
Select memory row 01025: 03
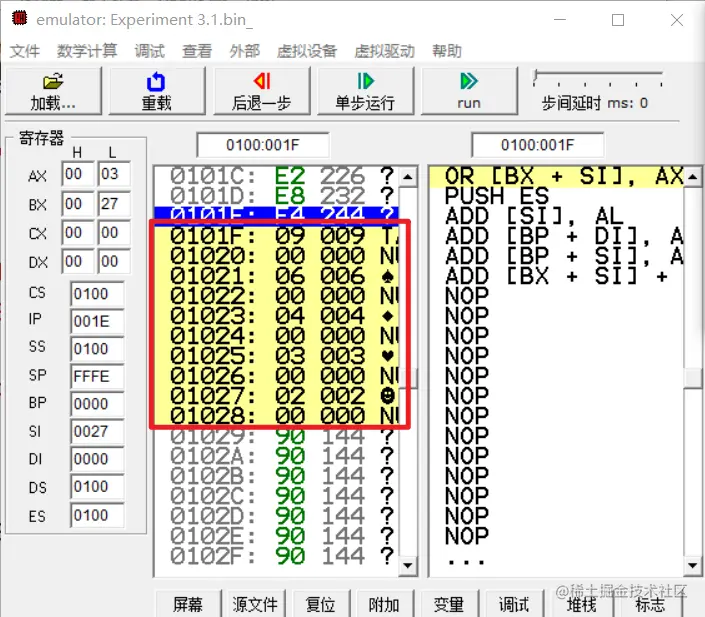pos(276,356)
